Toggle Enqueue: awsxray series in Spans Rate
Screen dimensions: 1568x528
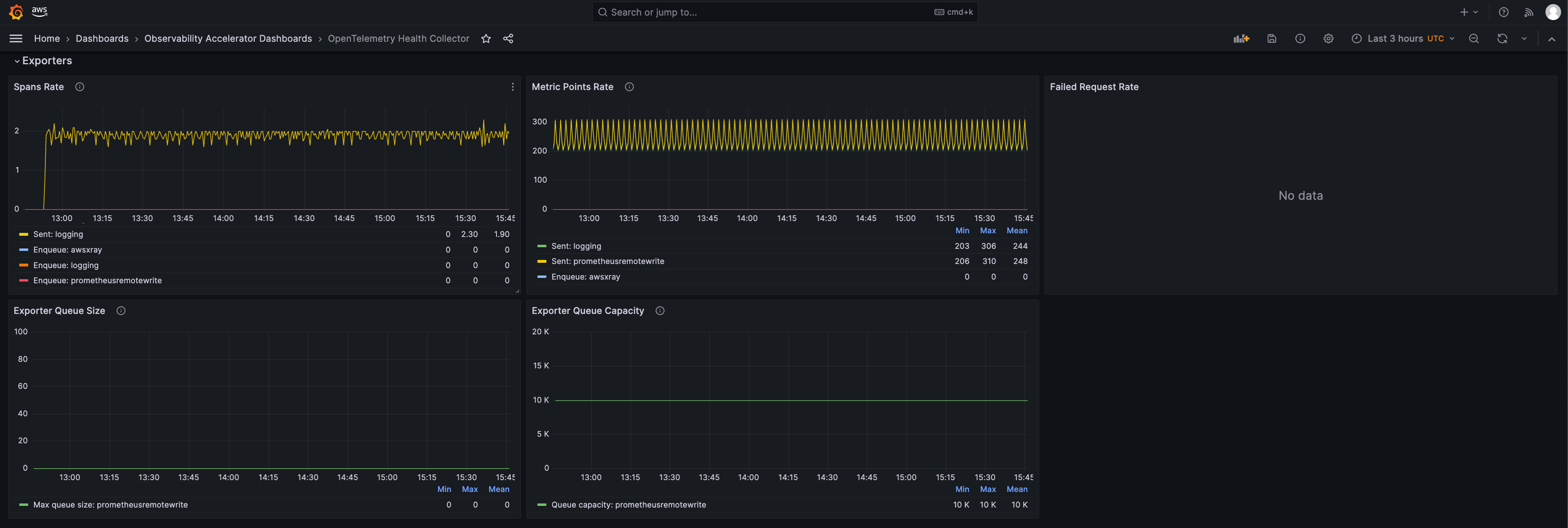pos(67,250)
